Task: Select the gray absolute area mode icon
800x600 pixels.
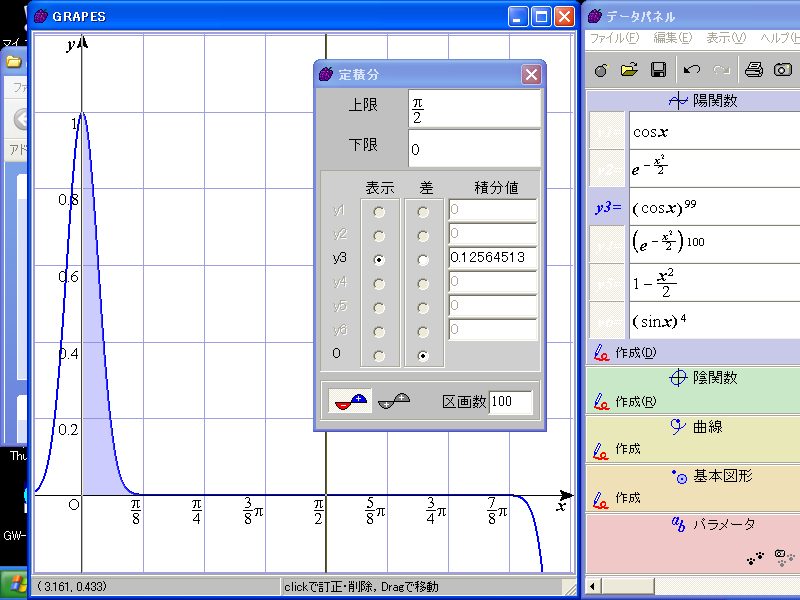Action: coord(395,401)
